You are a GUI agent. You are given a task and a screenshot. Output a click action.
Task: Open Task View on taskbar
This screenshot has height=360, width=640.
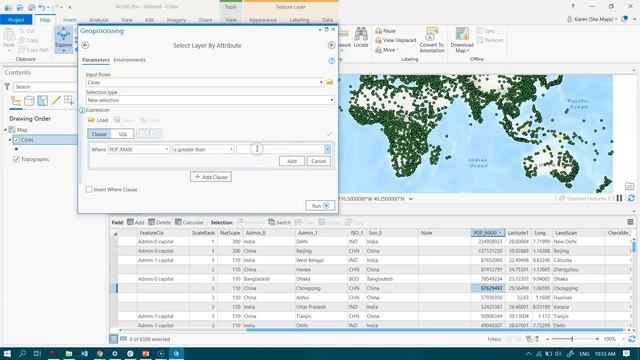click(38, 353)
